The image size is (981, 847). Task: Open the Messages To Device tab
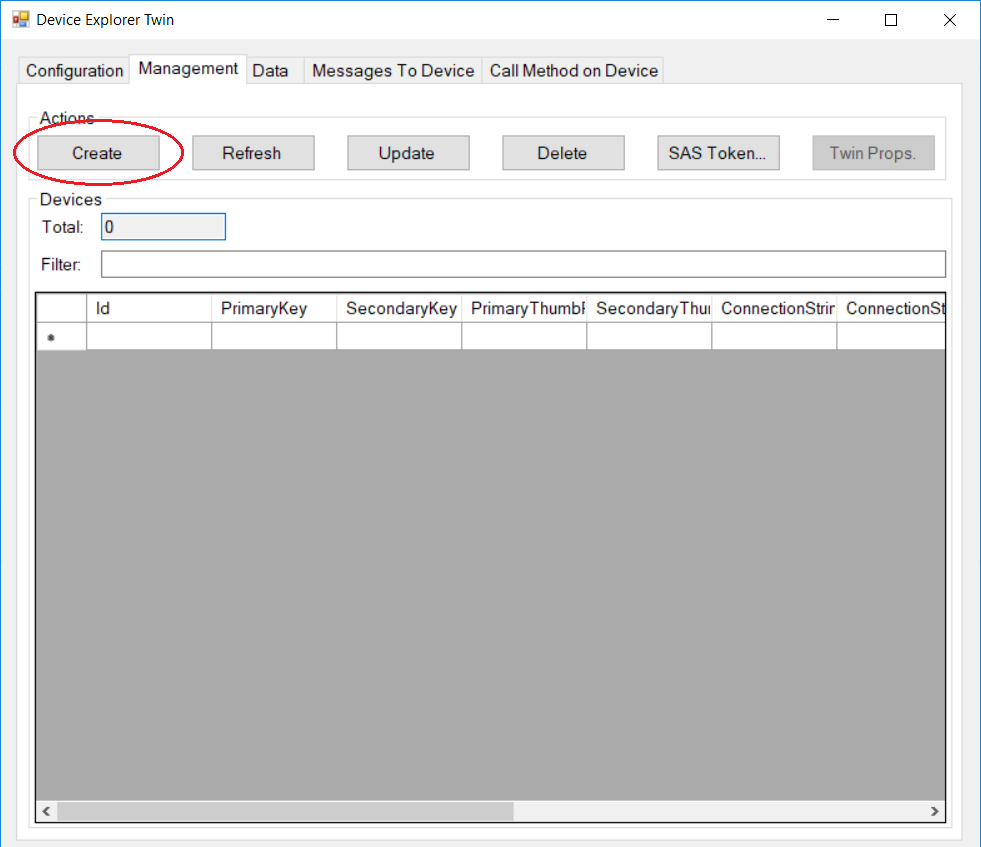click(x=393, y=71)
